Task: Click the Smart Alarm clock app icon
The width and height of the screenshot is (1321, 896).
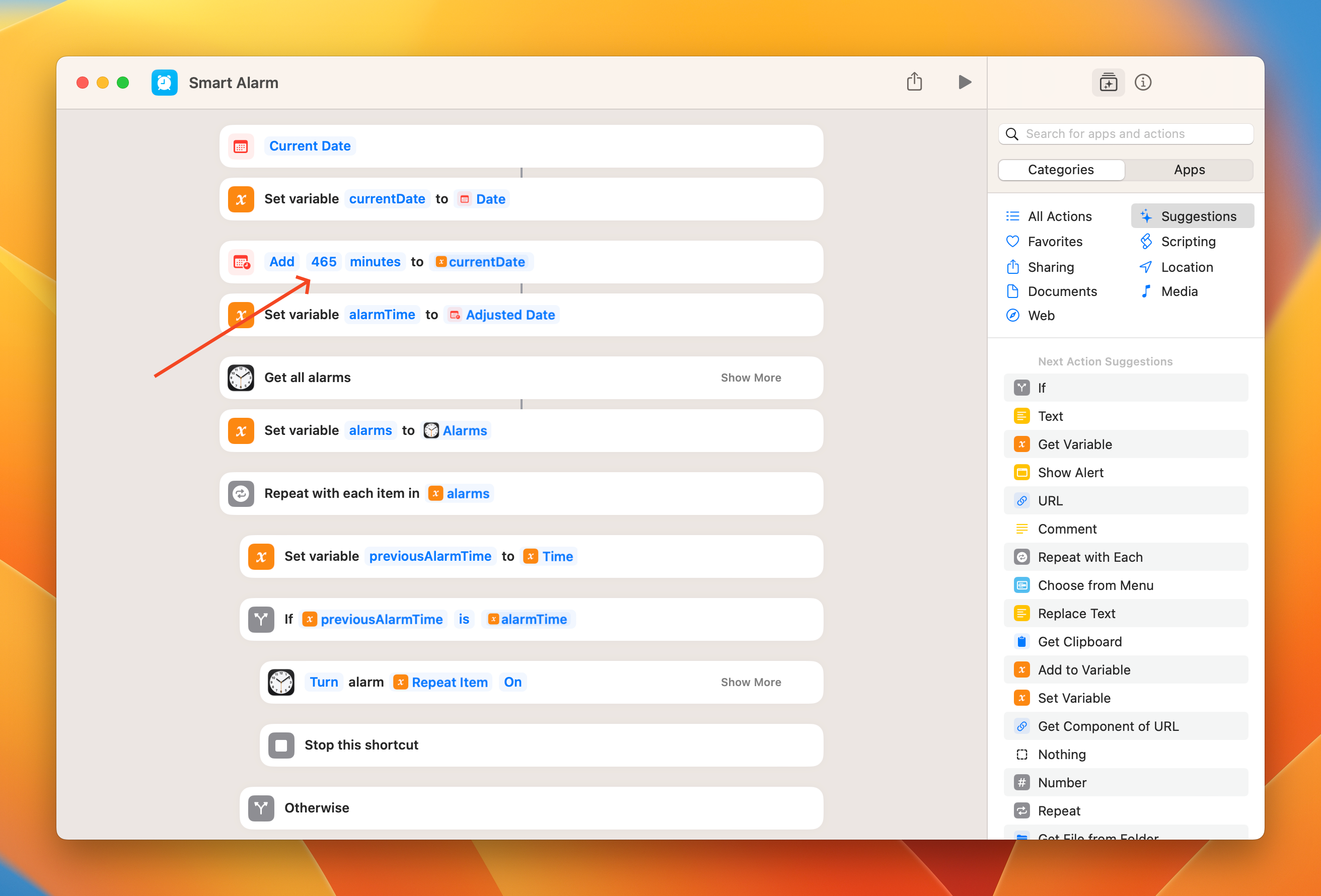Action: 164,83
